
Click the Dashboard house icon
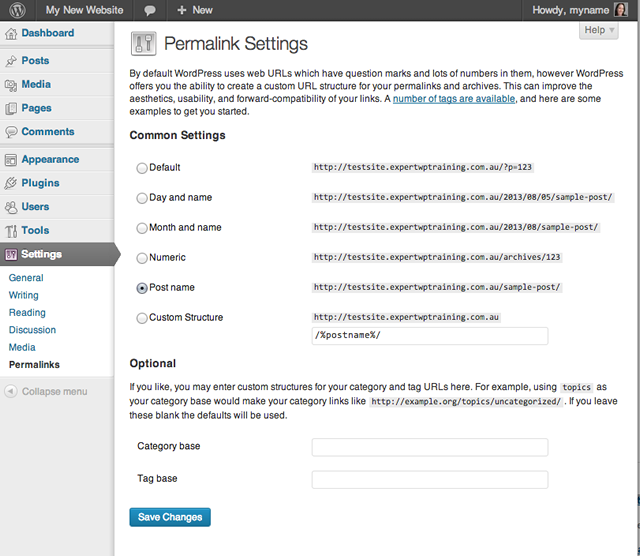click(11, 33)
